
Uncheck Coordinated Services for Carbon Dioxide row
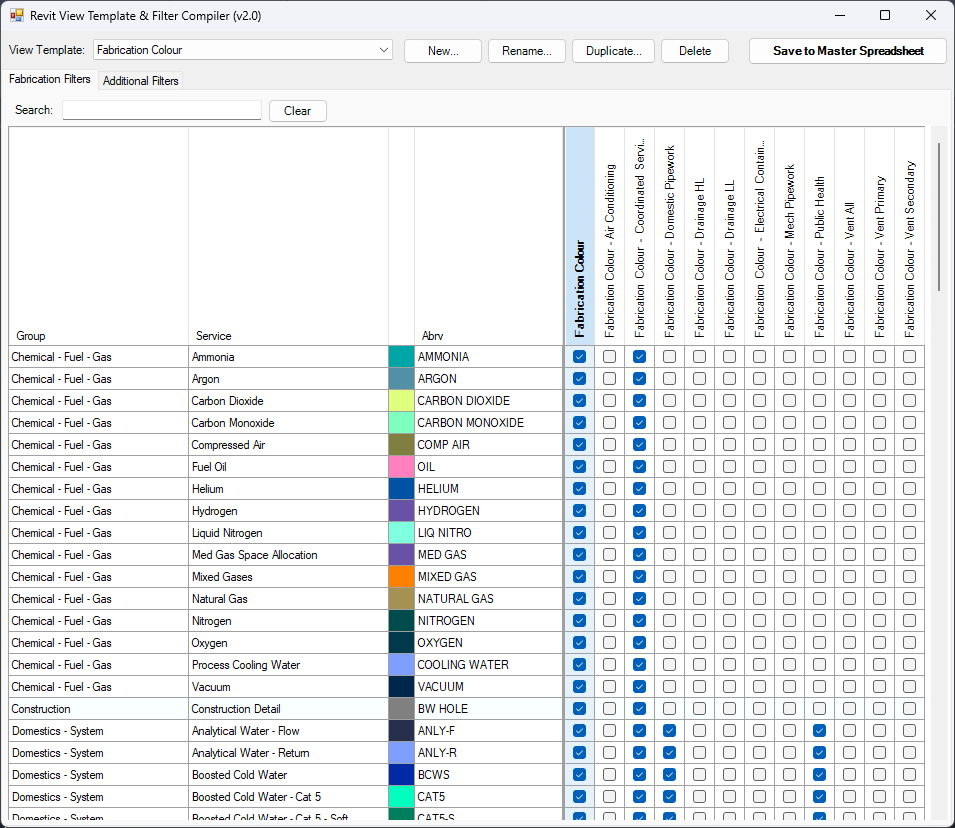click(x=639, y=400)
